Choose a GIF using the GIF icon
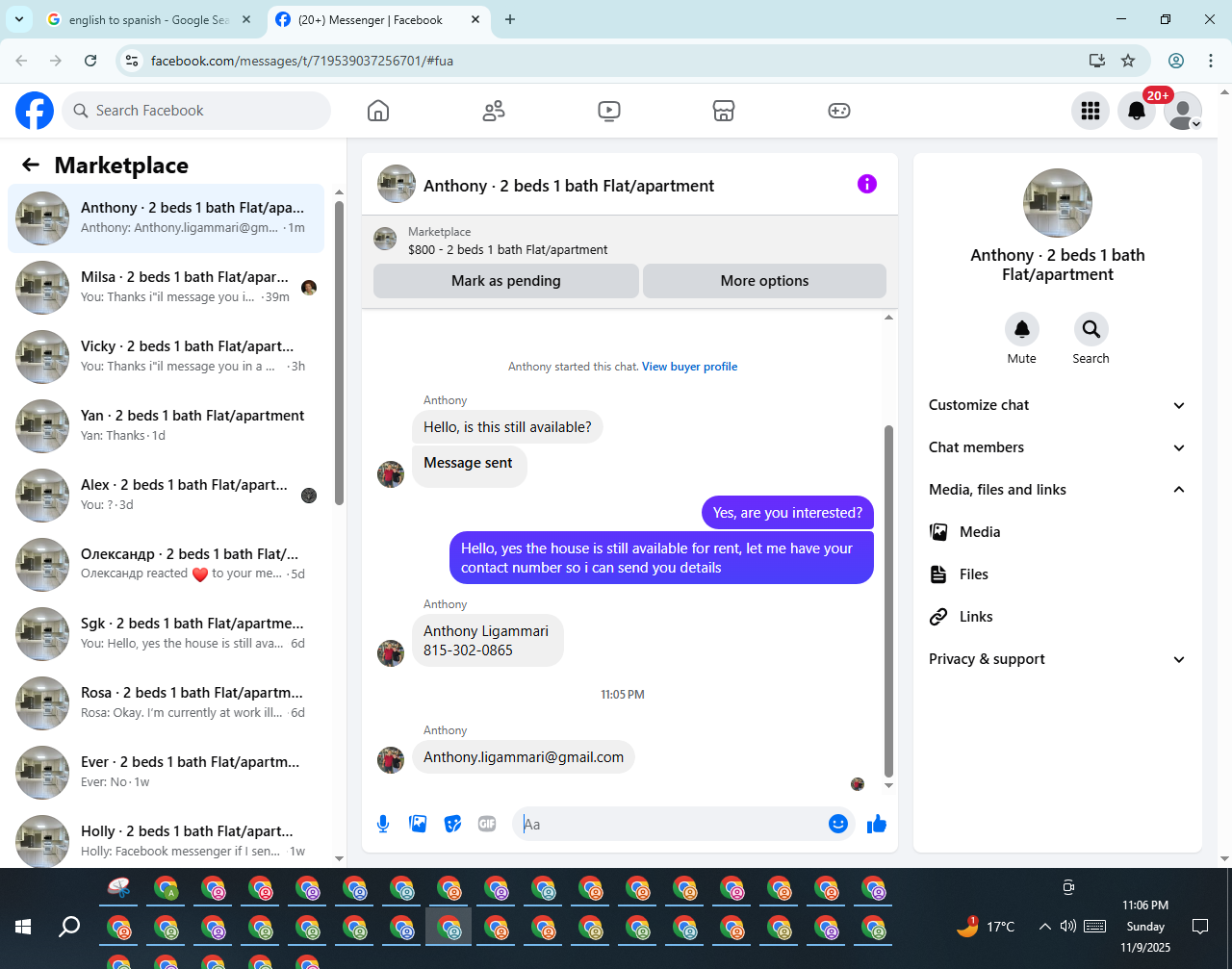Screen dimensions: 1232x969 (487, 824)
